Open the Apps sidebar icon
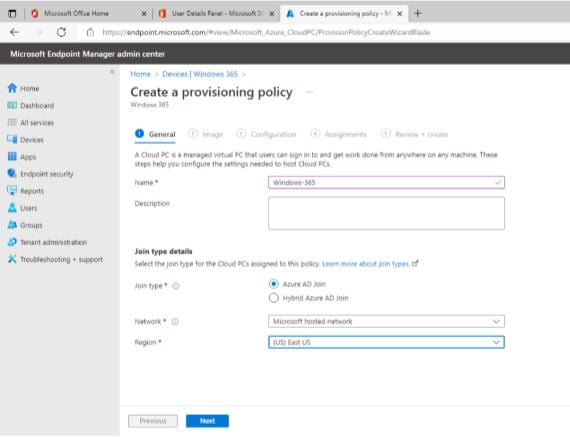570x437 pixels. pos(12,156)
